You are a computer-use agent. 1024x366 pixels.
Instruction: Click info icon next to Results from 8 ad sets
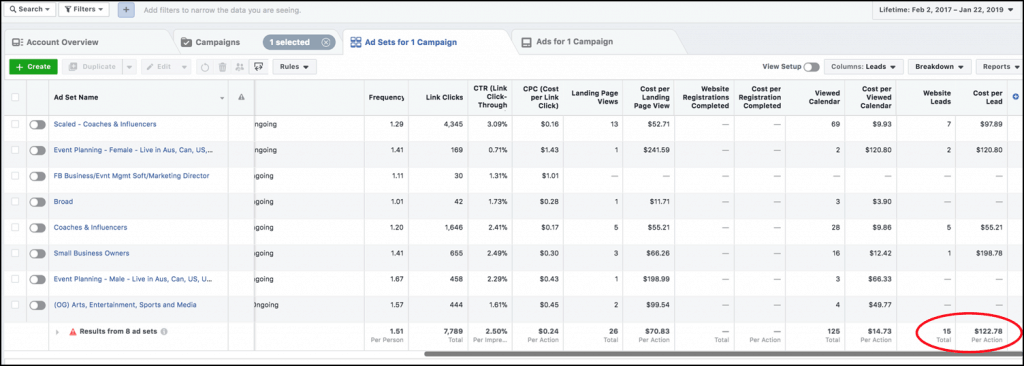[164, 331]
